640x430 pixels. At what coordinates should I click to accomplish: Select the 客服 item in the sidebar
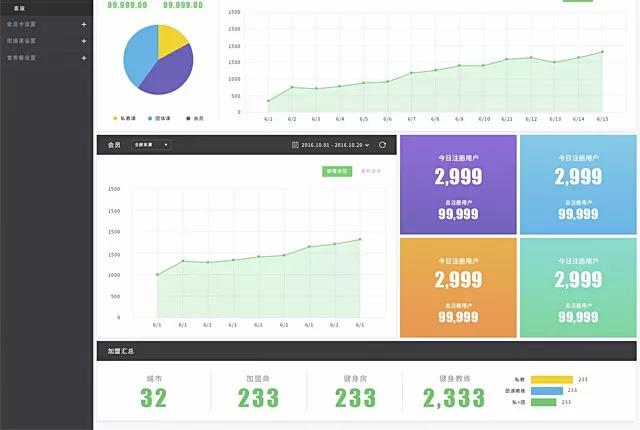[19, 8]
